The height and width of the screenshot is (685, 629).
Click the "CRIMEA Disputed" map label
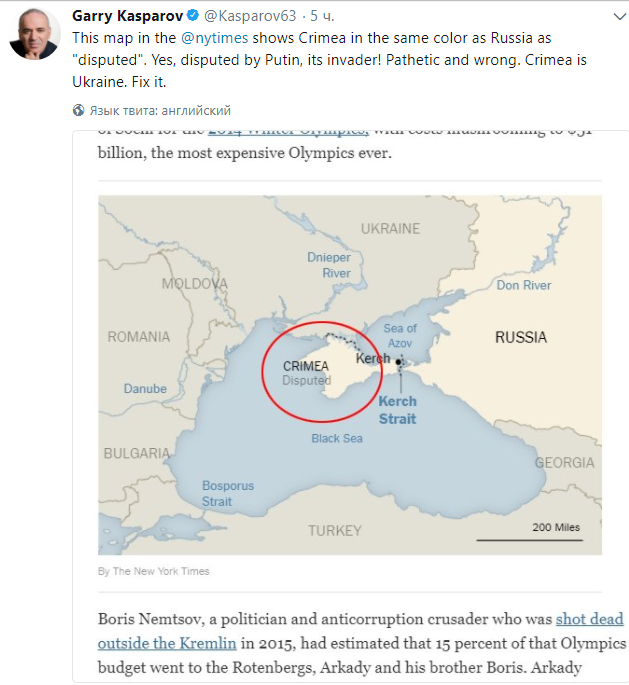[306, 373]
